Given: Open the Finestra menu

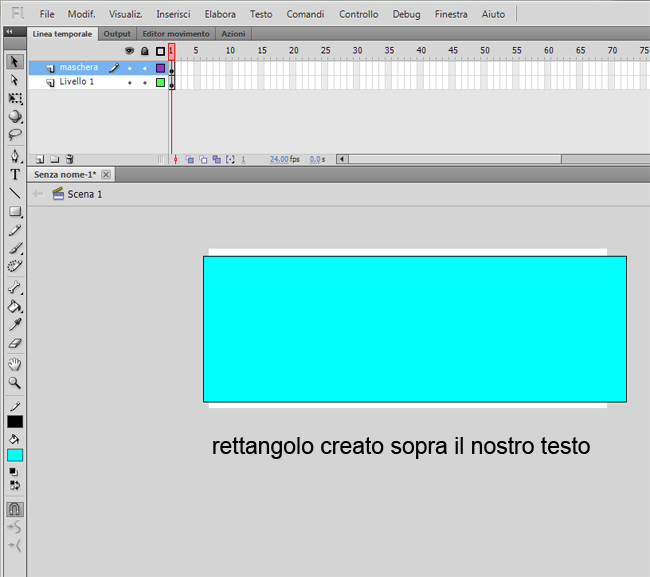Looking at the screenshot, I should point(451,14).
